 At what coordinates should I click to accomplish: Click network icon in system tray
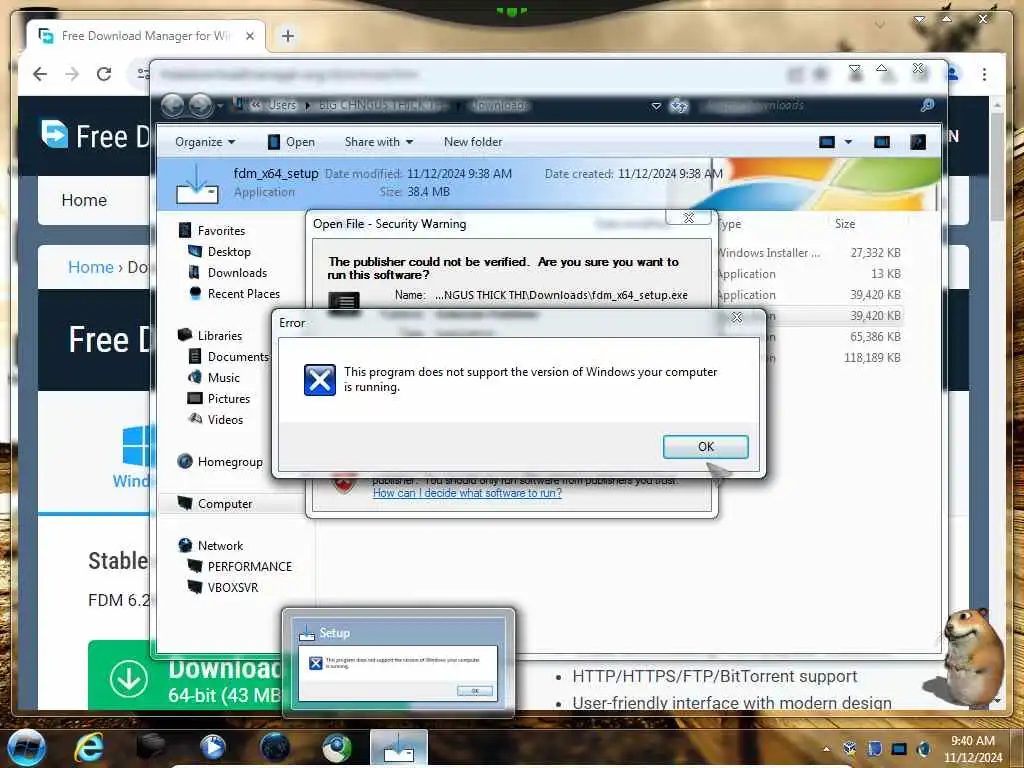(899, 749)
